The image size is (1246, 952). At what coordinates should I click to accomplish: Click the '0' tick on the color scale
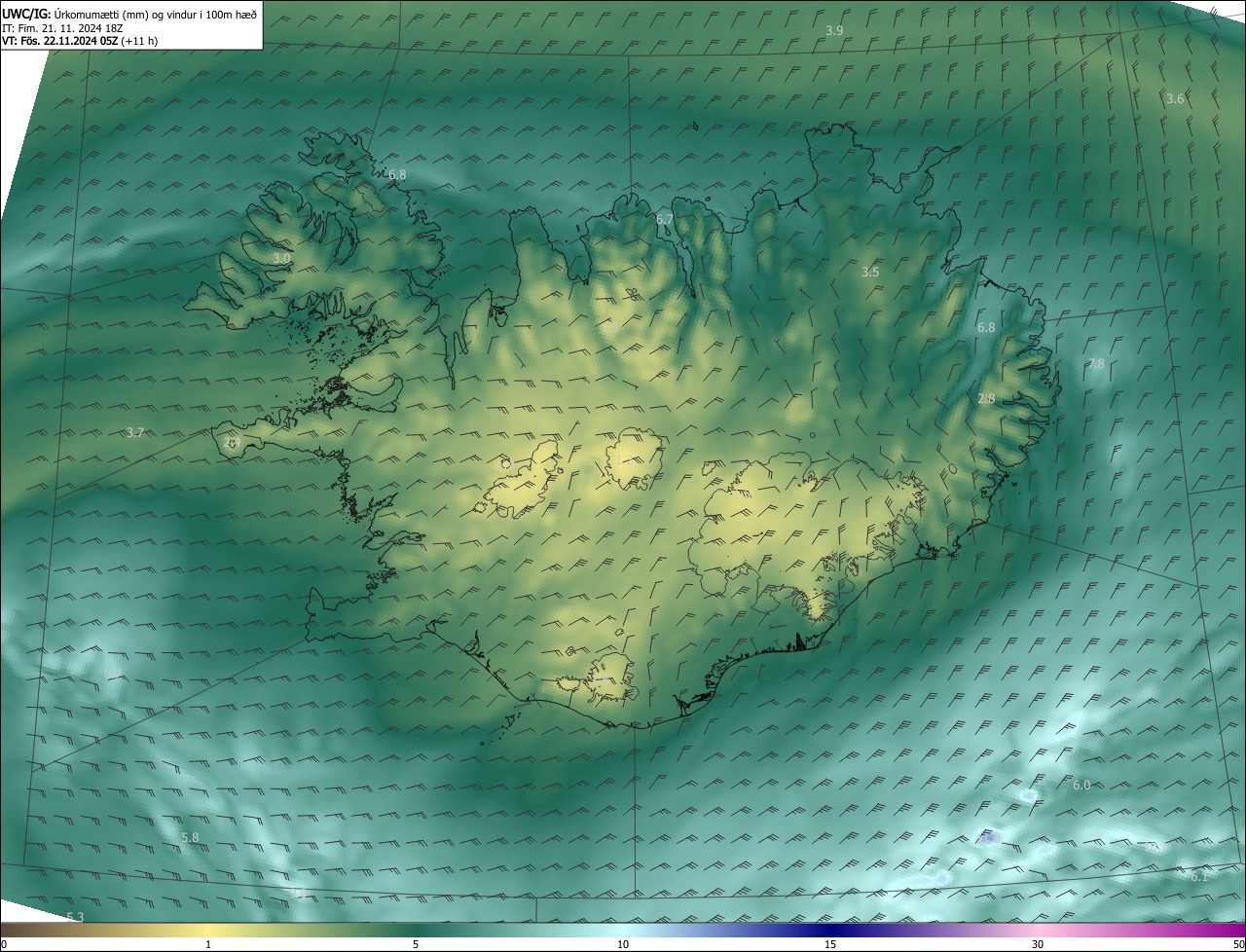point(4,944)
